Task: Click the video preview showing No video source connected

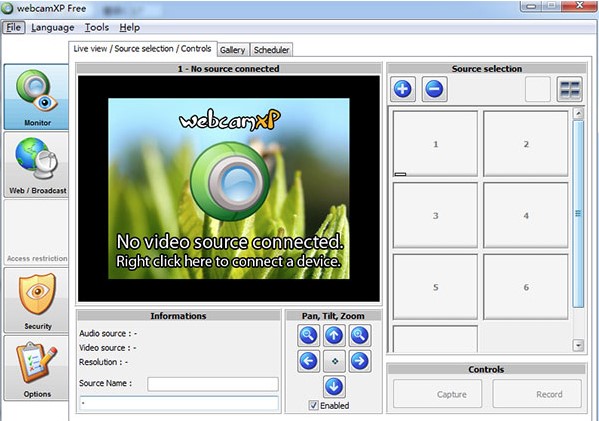Action: tap(229, 188)
